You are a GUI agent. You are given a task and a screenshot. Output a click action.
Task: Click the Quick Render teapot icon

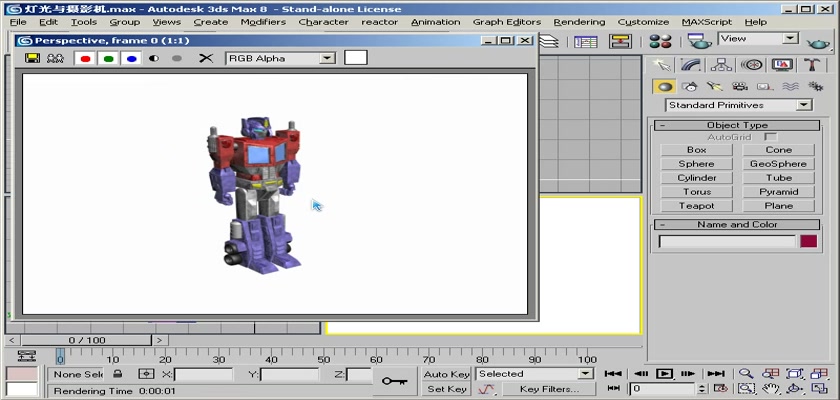click(818, 43)
